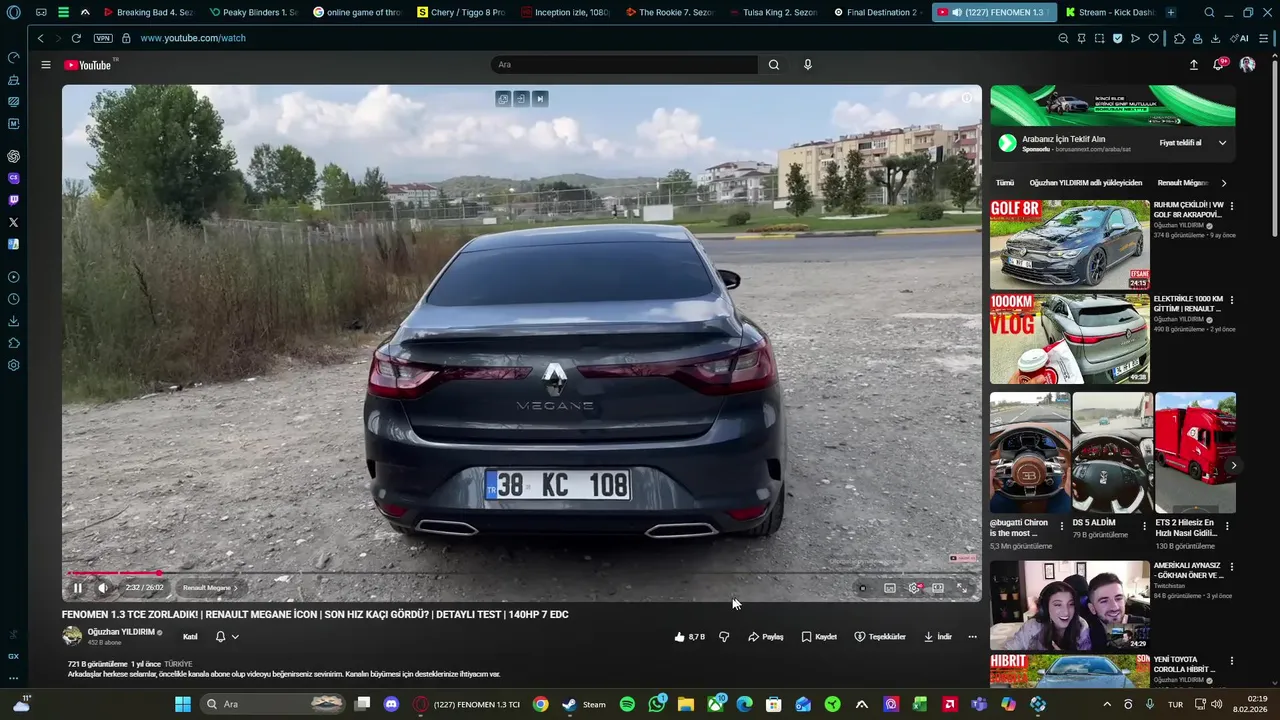The width and height of the screenshot is (1280, 720).
Task: Select Oğuzhan YILDIRIM adlı yükleyiciden chip
Action: (1085, 183)
